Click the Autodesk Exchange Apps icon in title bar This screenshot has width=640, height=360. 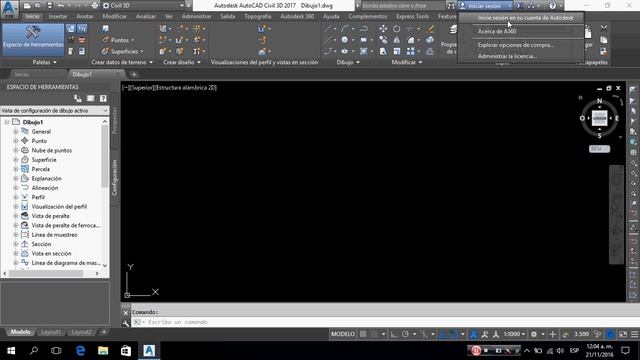pos(519,6)
